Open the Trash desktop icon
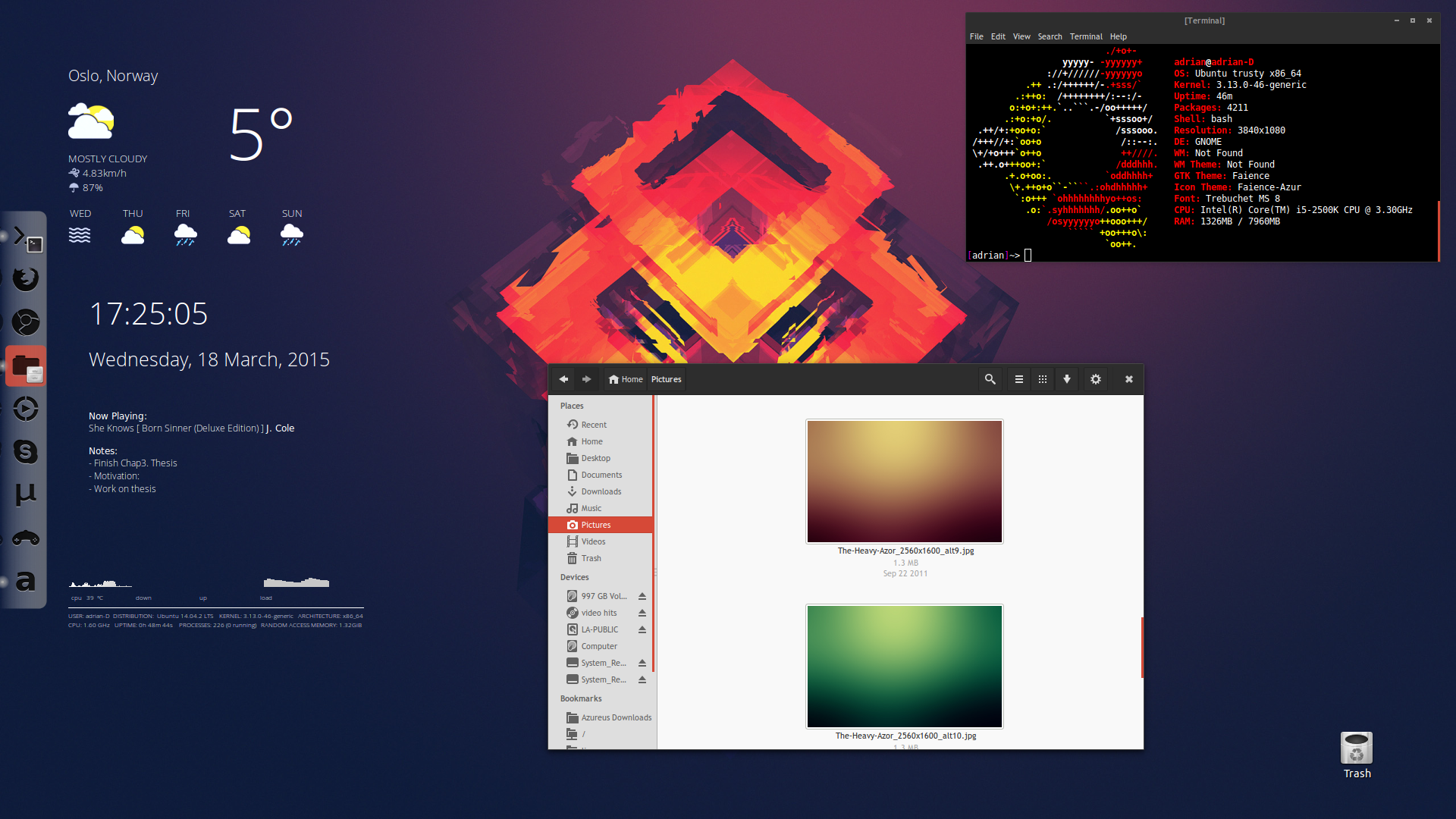 click(x=1357, y=755)
